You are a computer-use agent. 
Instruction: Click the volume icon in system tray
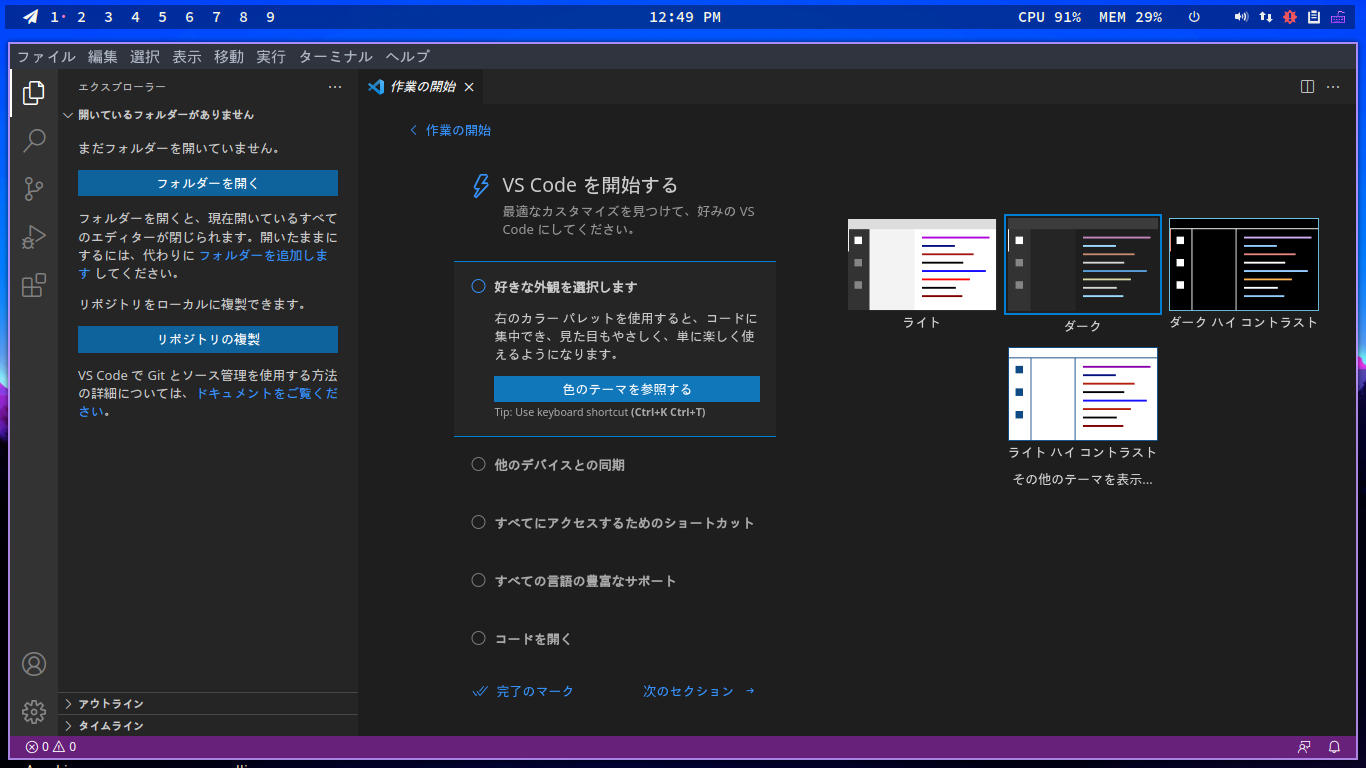1241,17
